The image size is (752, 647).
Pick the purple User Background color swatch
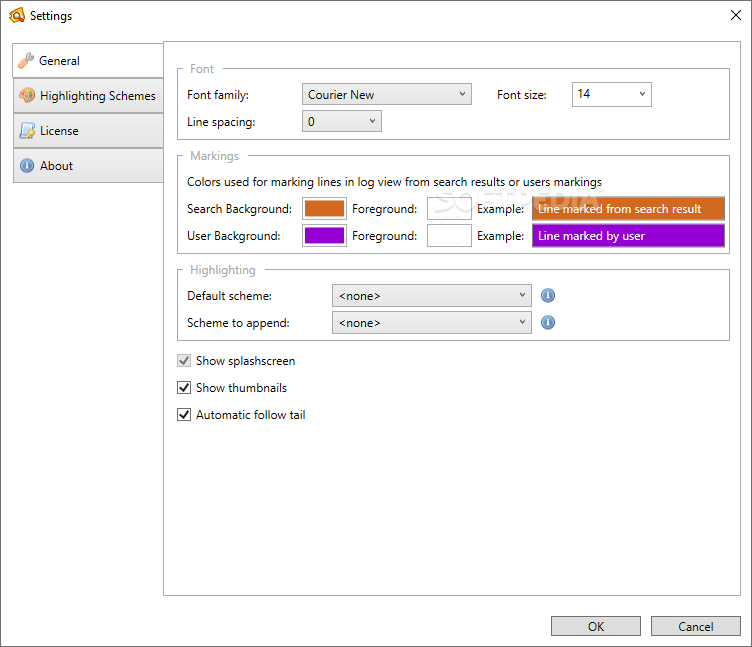(x=324, y=235)
